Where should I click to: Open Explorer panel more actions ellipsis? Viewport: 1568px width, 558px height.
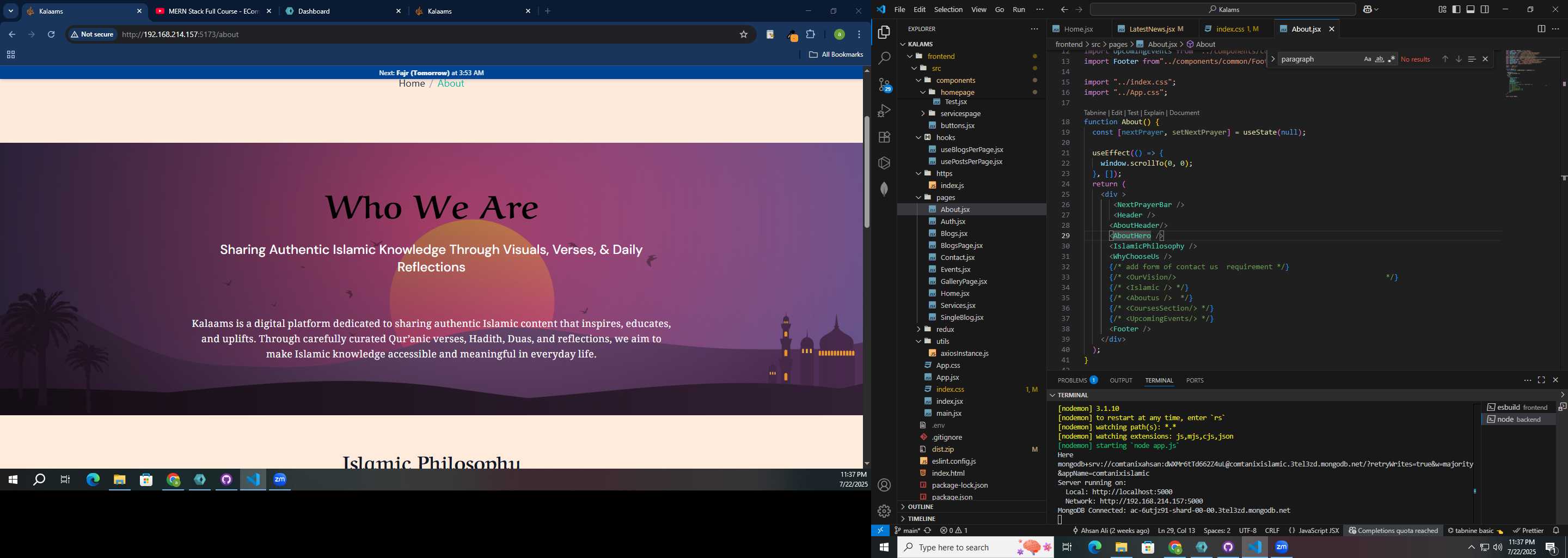pos(1034,29)
